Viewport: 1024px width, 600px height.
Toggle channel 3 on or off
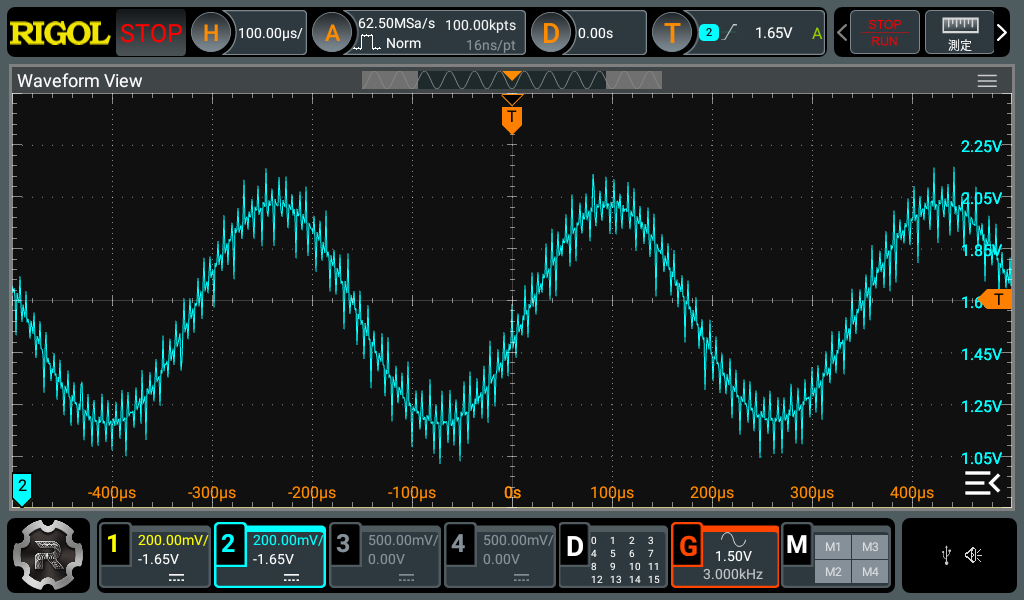click(344, 543)
